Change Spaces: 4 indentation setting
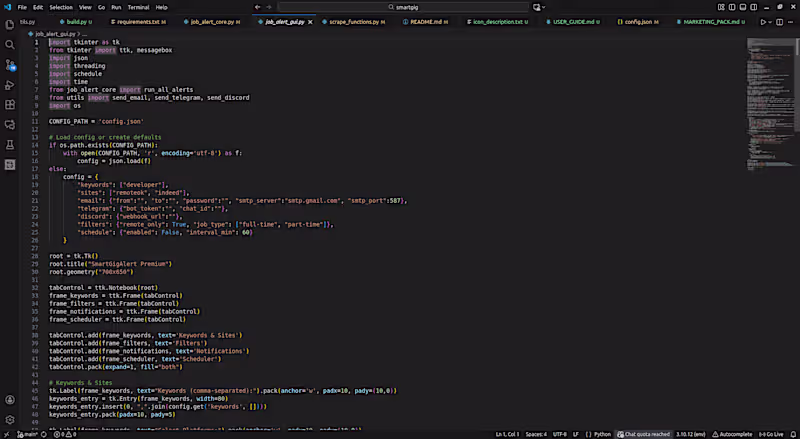Image resolution: width=800 pixels, height=439 pixels. [536, 434]
